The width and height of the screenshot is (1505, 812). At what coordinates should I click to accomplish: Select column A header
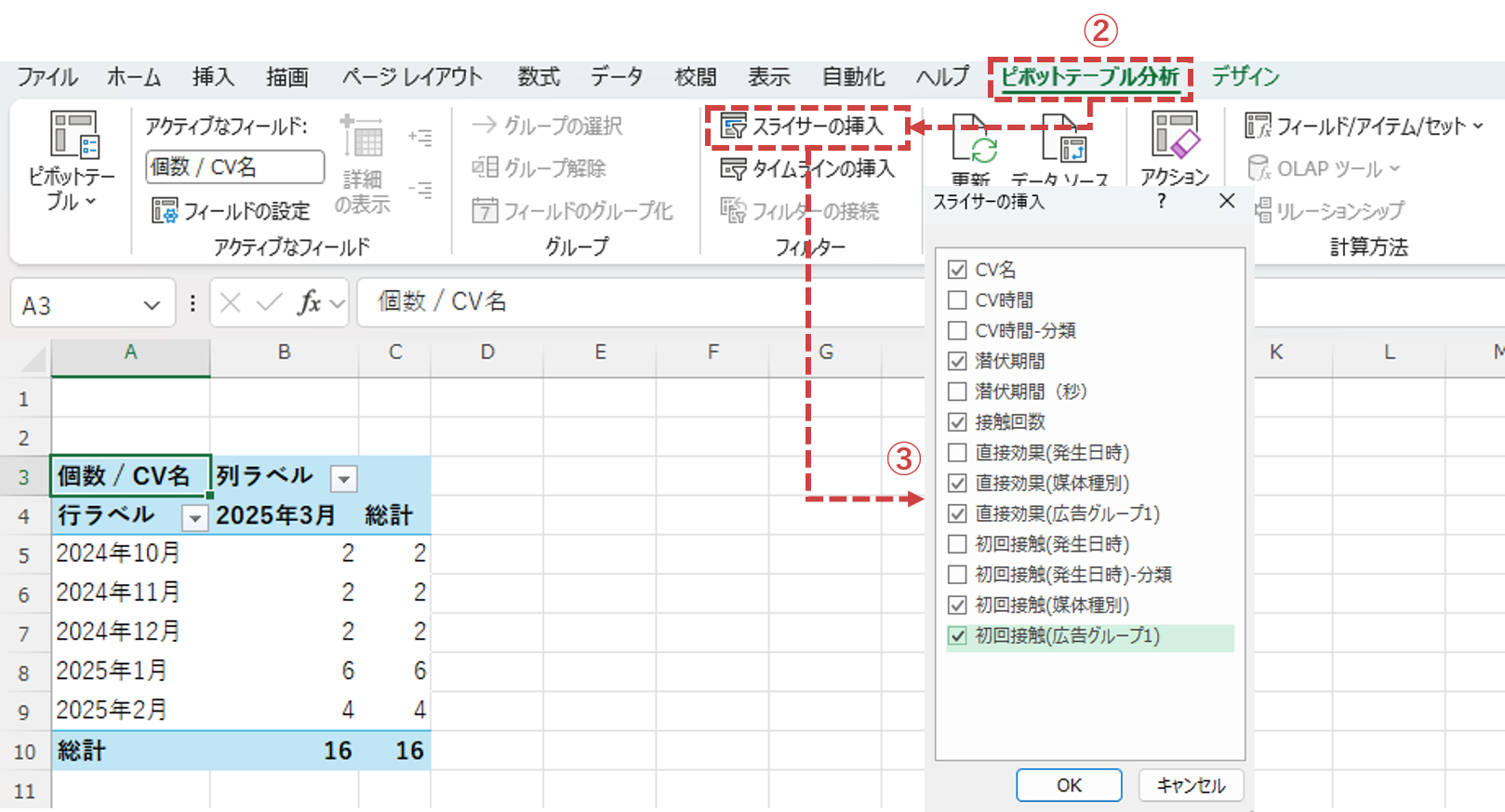[131, 353]
